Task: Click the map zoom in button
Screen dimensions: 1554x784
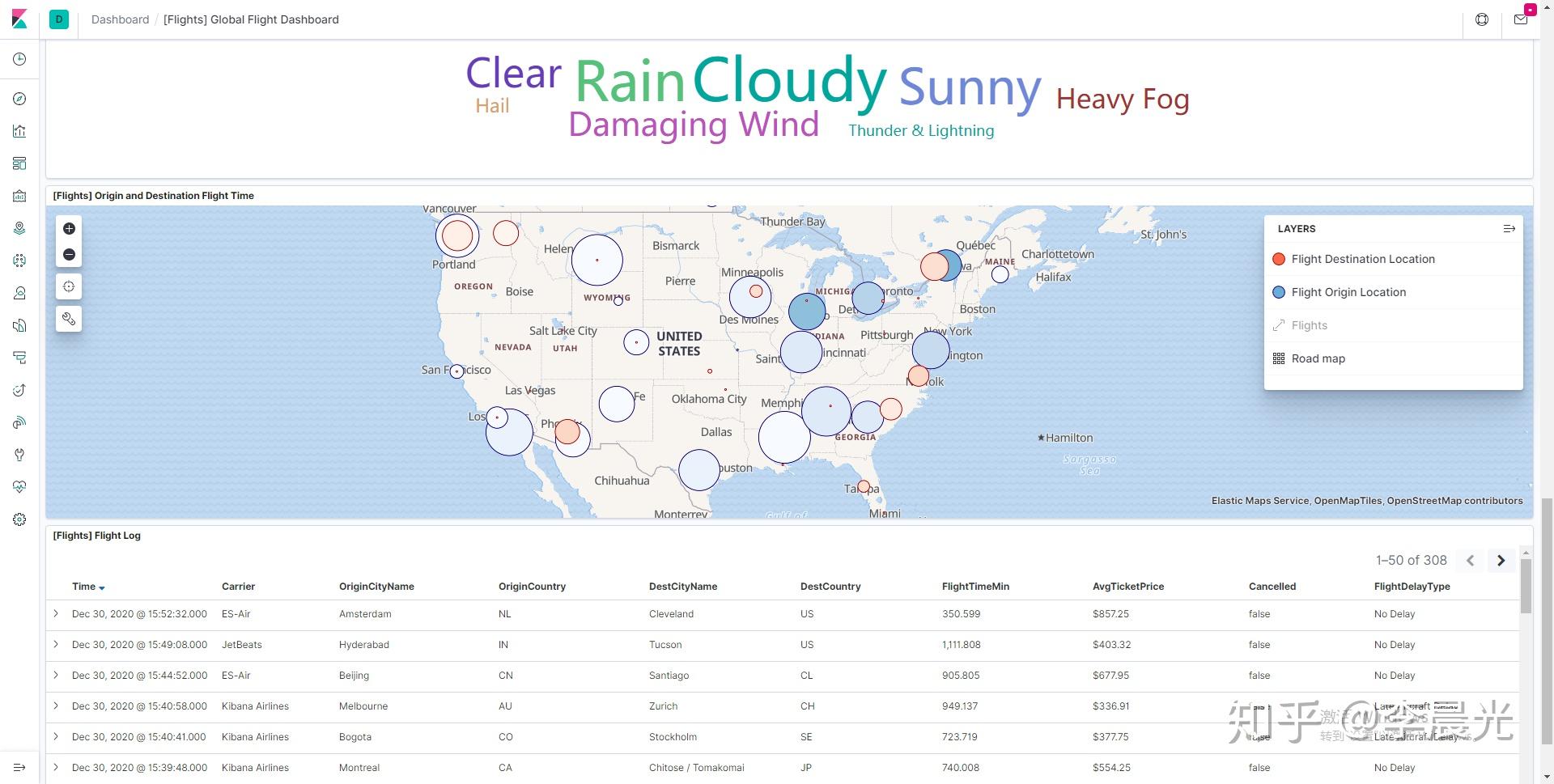Action: click(69, 229)
